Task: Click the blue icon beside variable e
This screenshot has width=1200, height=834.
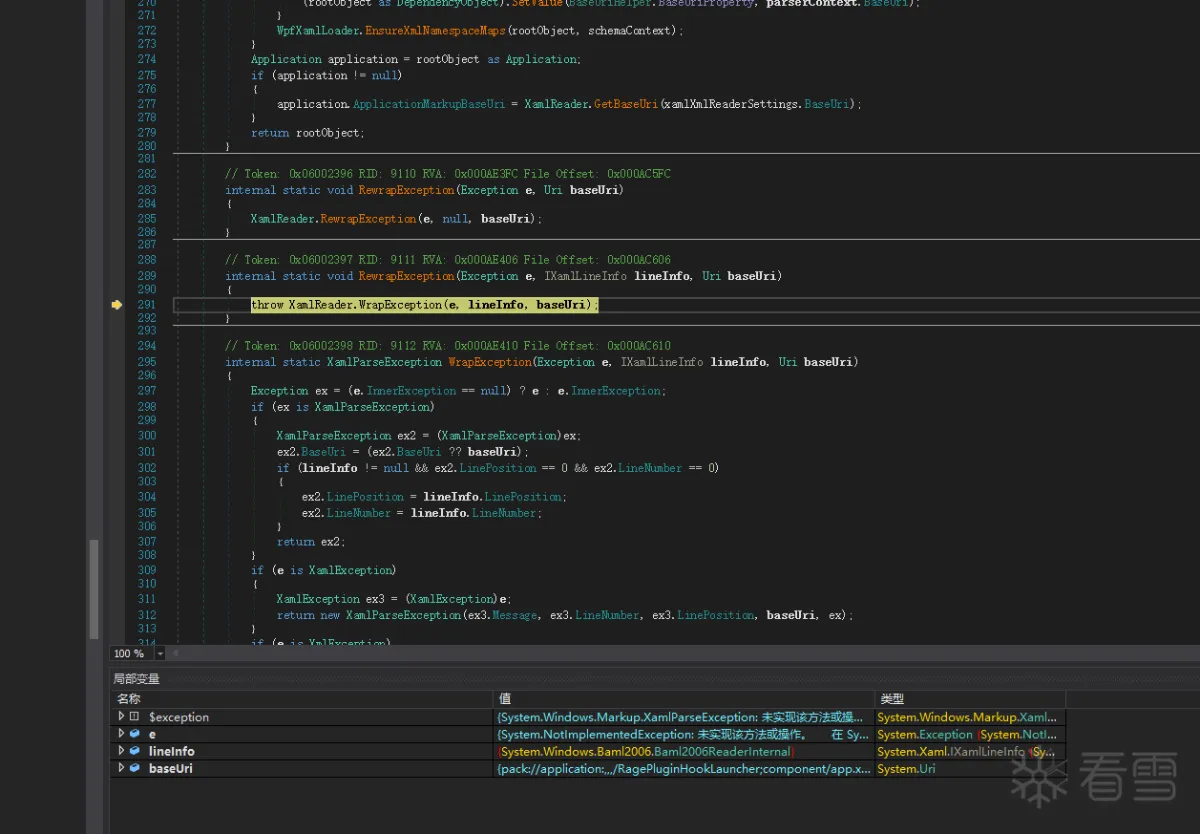Action: (134, 734)
